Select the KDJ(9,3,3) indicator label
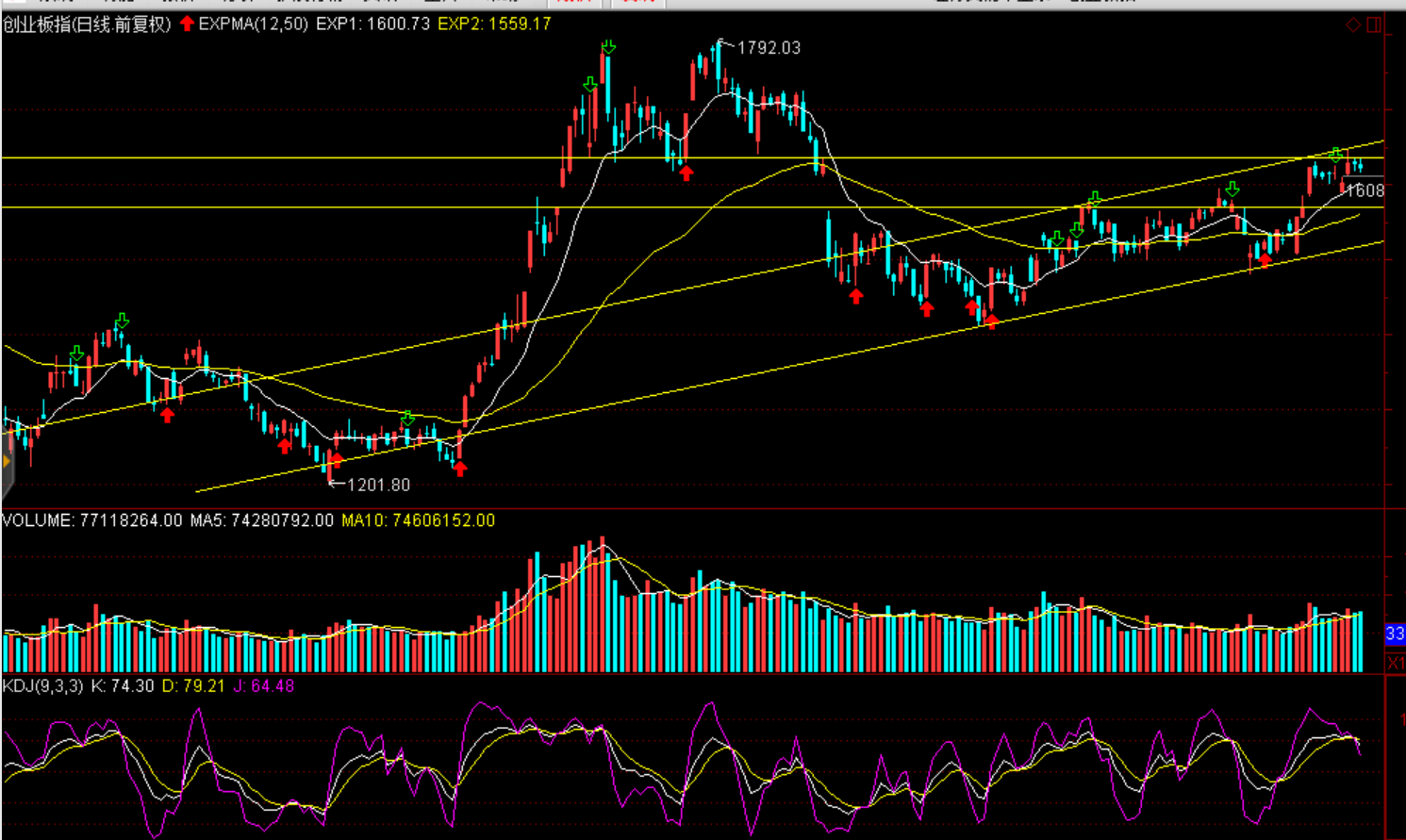The height and width of the screenshot is (840, 1406). (43, 685)
